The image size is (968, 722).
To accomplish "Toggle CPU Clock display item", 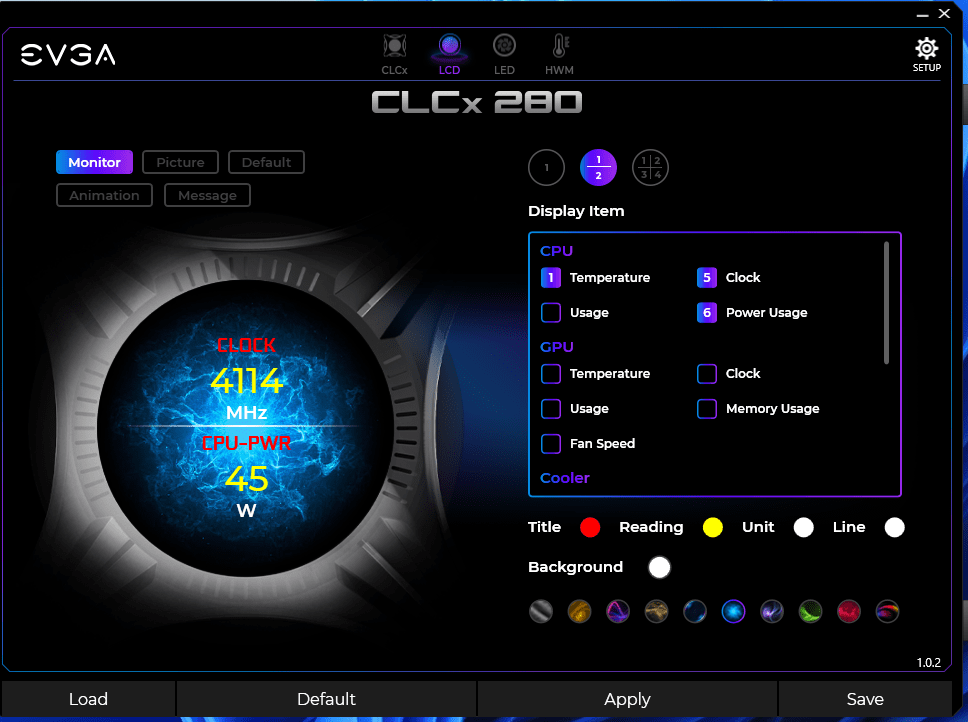I will click(707, 278).
